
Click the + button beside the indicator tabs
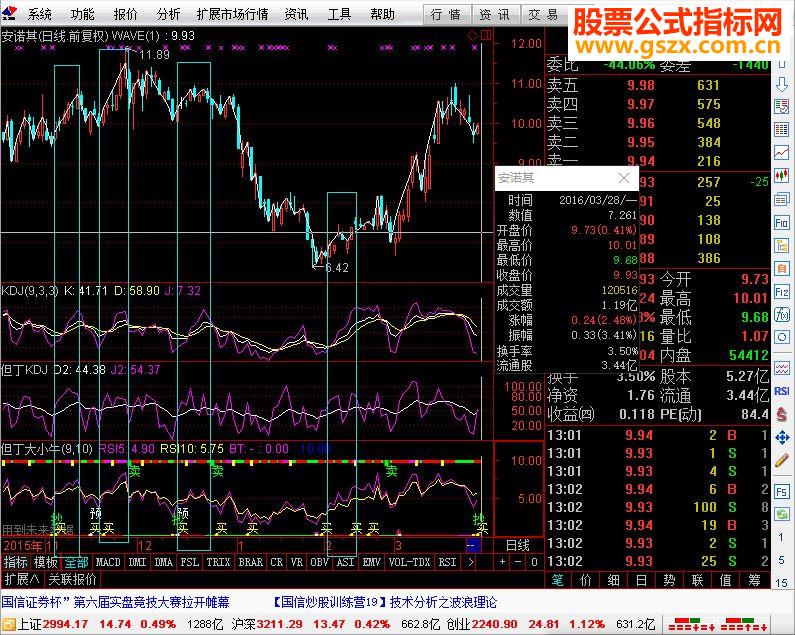502,562
